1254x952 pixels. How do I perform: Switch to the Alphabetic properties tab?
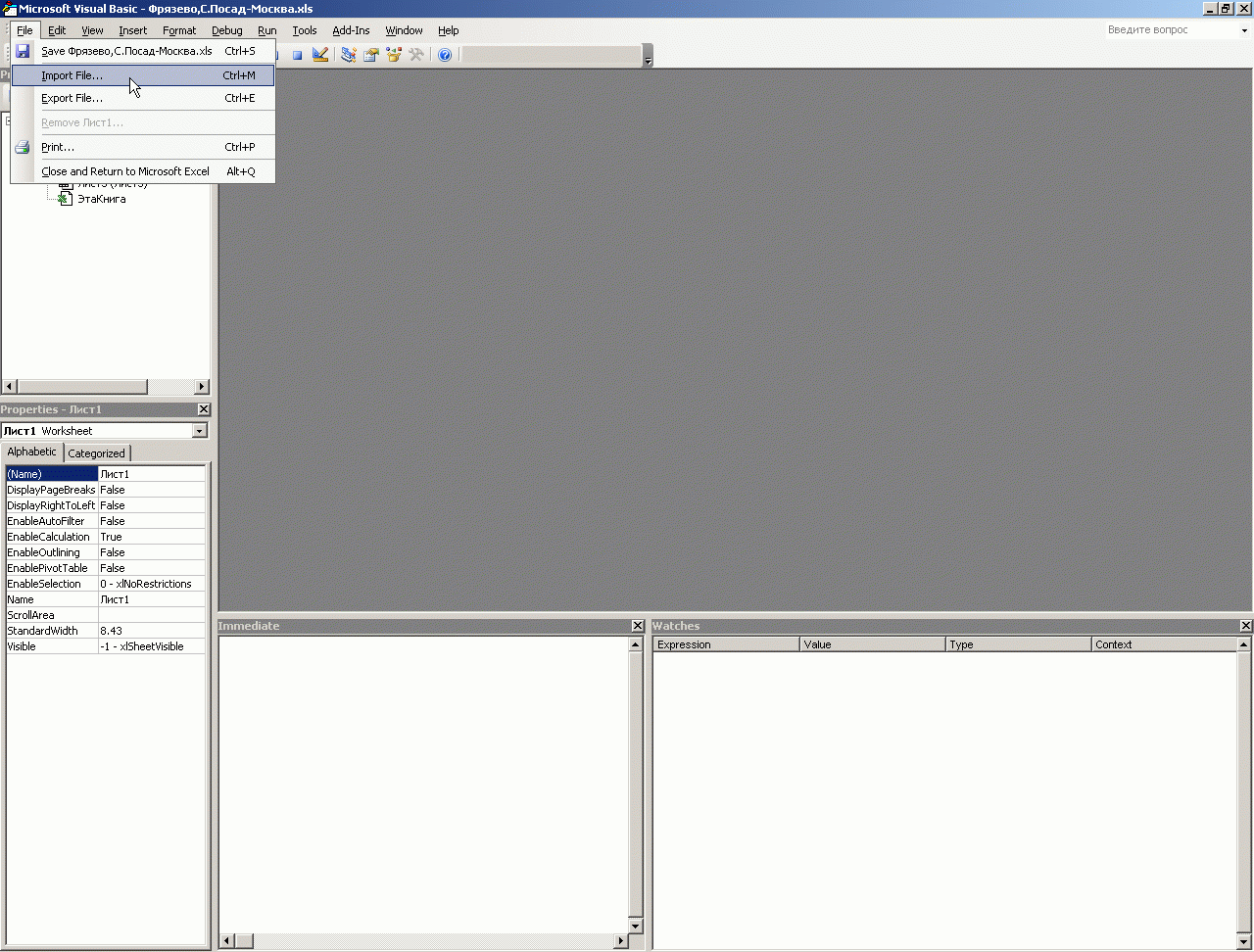tap(32, 452)
